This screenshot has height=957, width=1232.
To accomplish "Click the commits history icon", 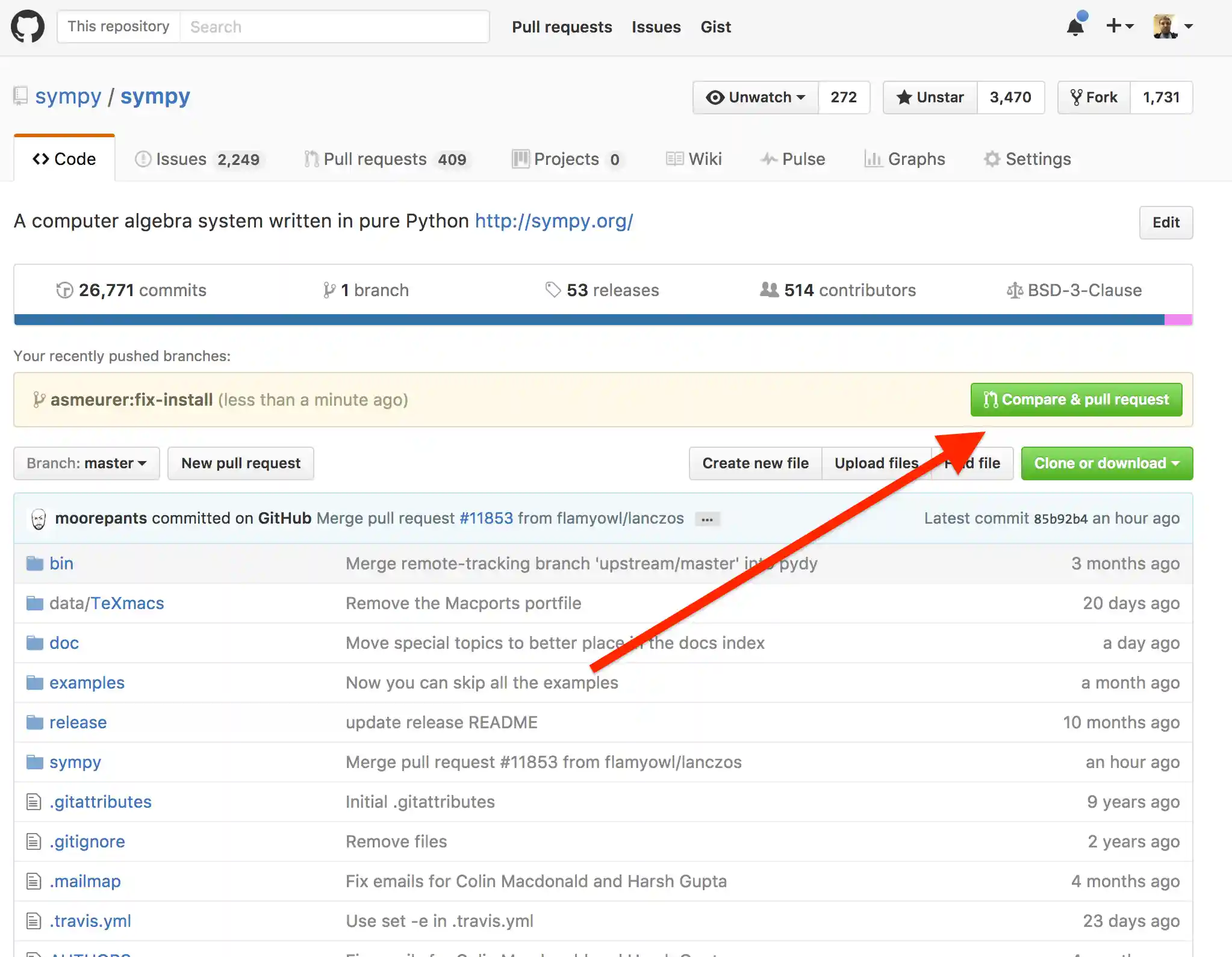I will [x=64, y=291].
